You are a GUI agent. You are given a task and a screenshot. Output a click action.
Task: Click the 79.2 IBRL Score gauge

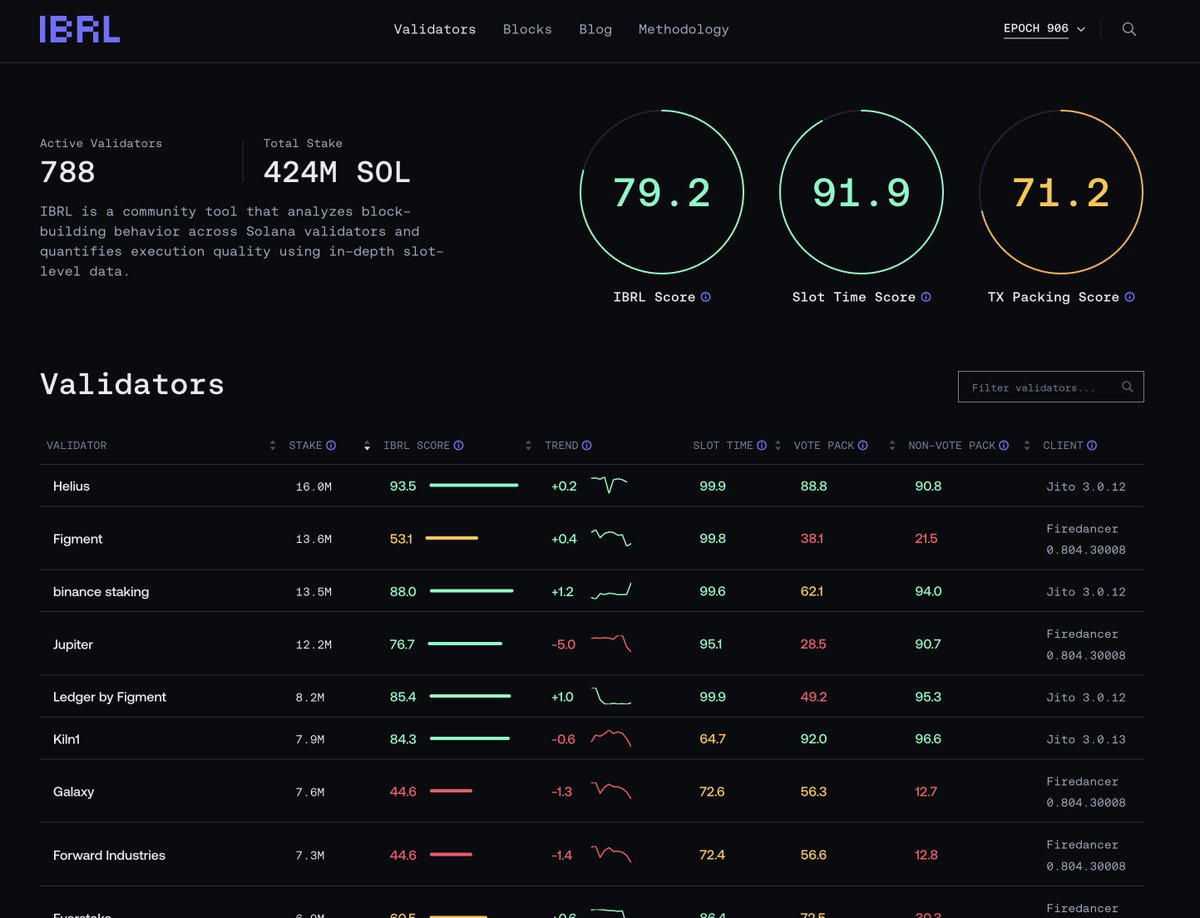coord(661,192)
